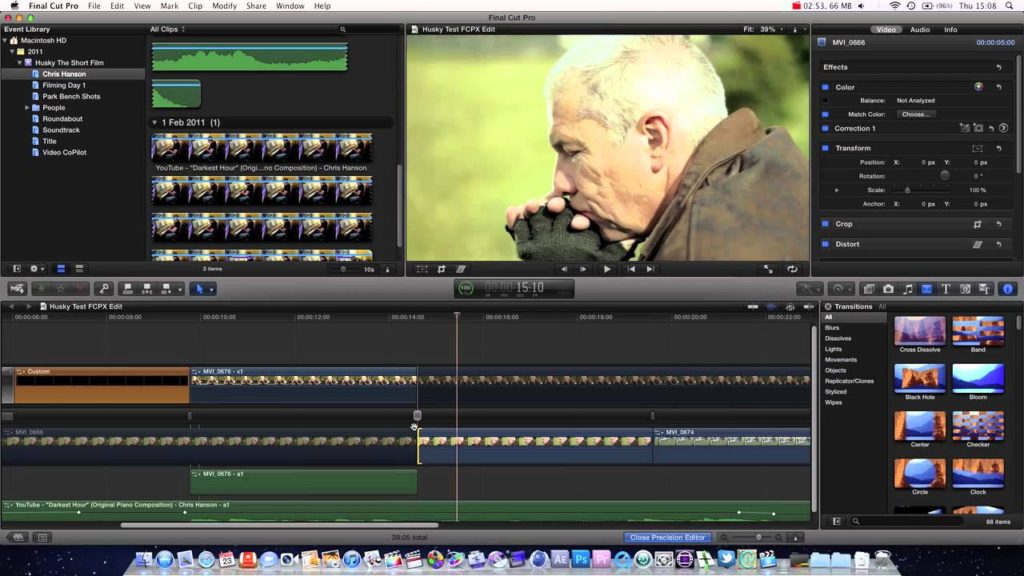Reset the Transform parameters

[999, 148]
